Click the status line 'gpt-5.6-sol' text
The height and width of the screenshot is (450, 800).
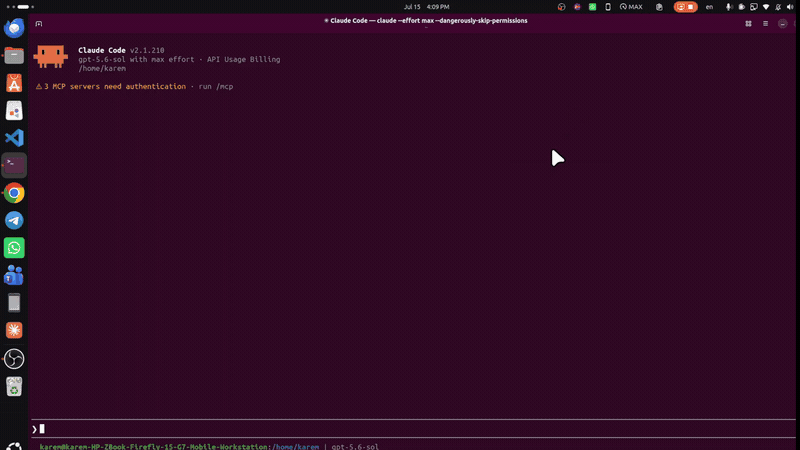tap(355, 446)
